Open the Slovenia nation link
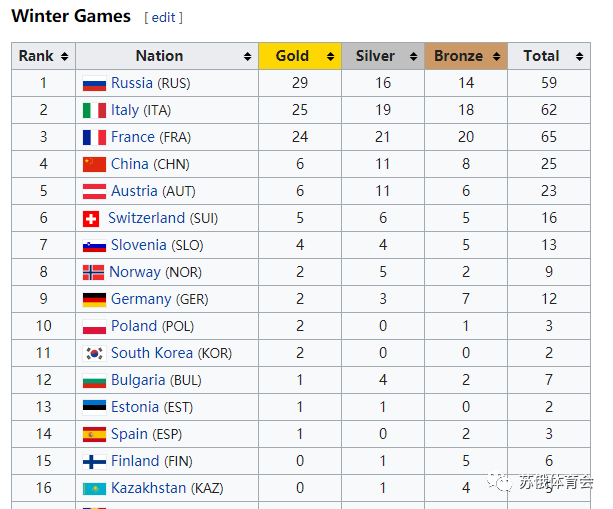 coord(139,245)
